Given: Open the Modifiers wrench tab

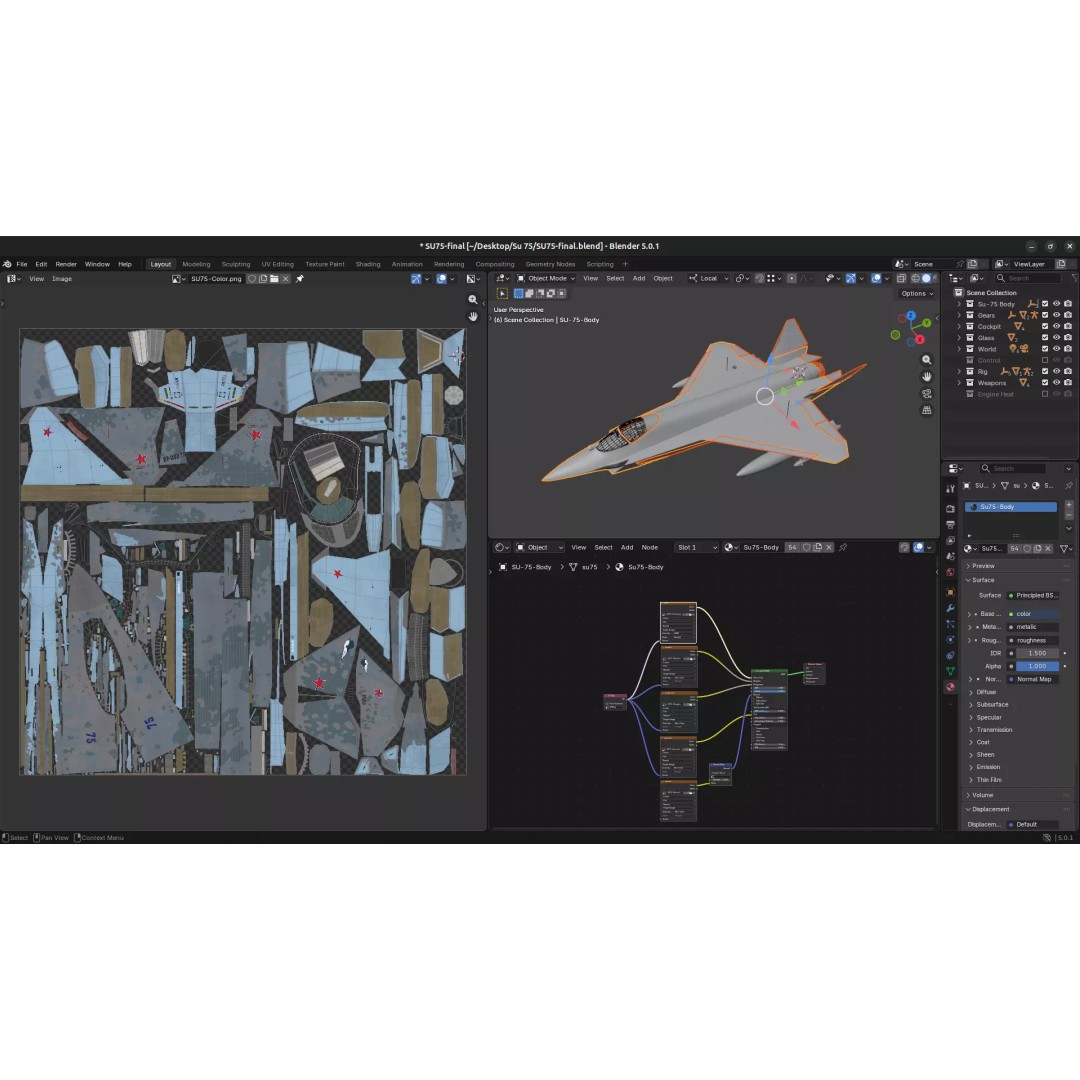Looking at the screenshot, I should pyautogui.click(x=951, y=608).
